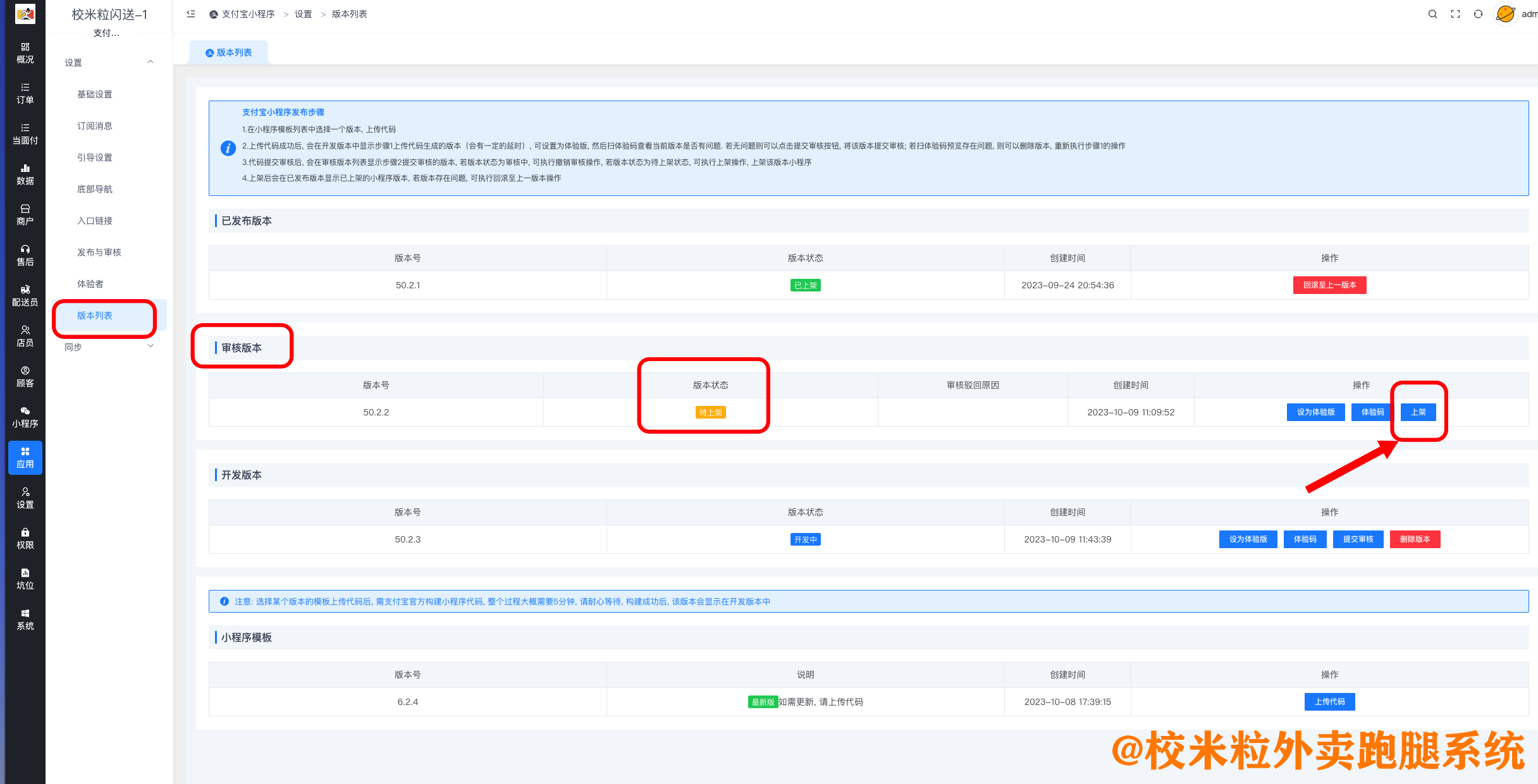Select 顾客 in the sidebar

[x=25, y=376]
